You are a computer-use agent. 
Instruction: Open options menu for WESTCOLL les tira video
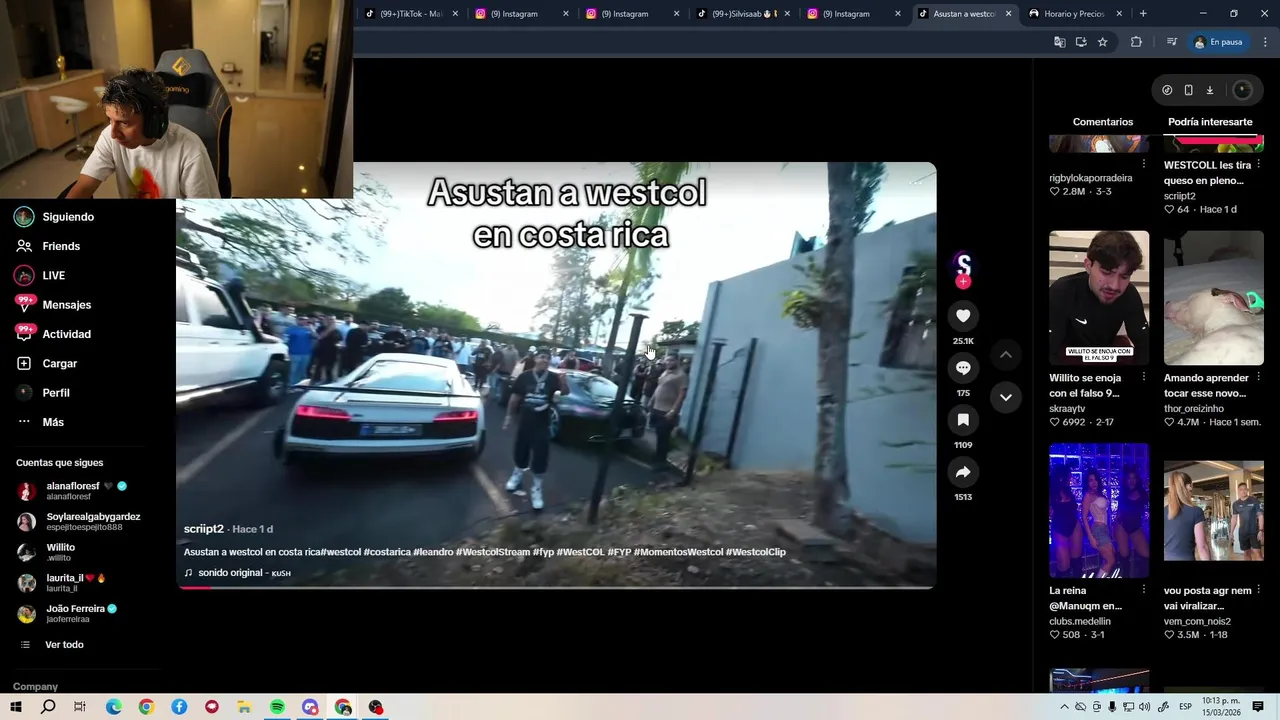(1258, 164)
